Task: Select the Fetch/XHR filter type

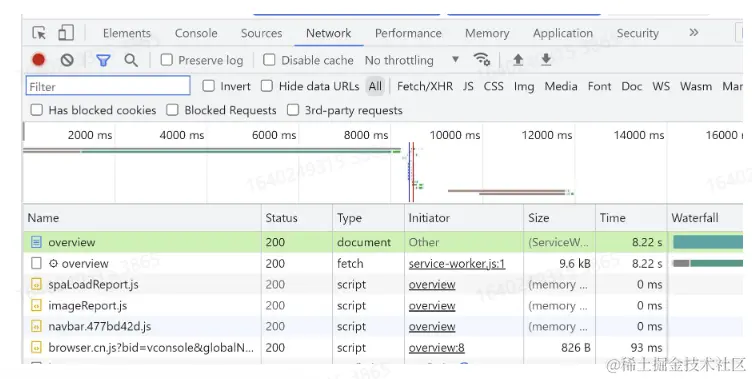Action: pyautogui.click(x=425, y=86)
